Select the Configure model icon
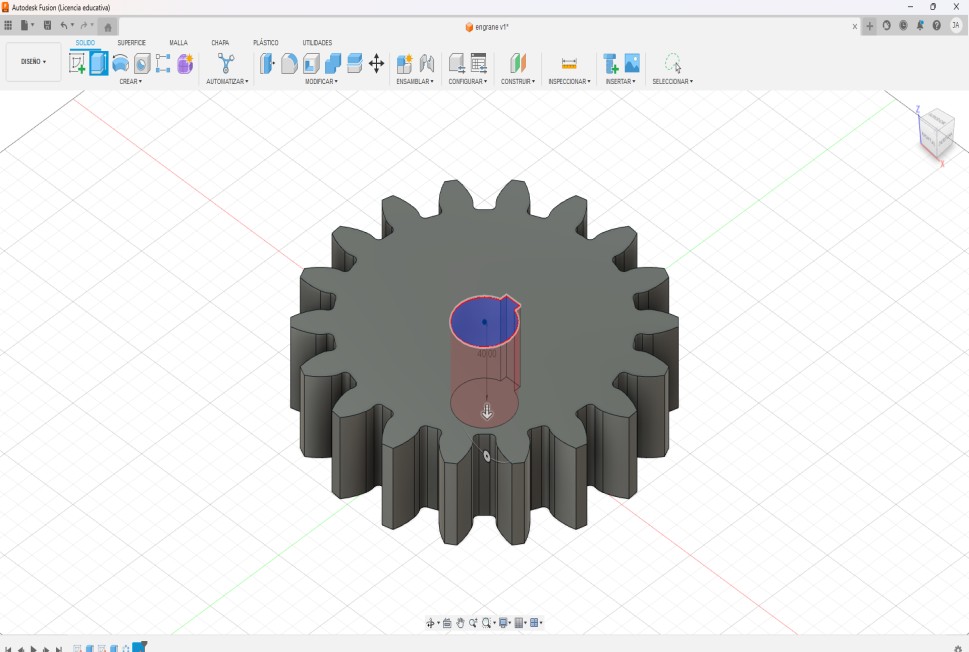The height and width of the screenshot is (652, 969). (457, 63)
